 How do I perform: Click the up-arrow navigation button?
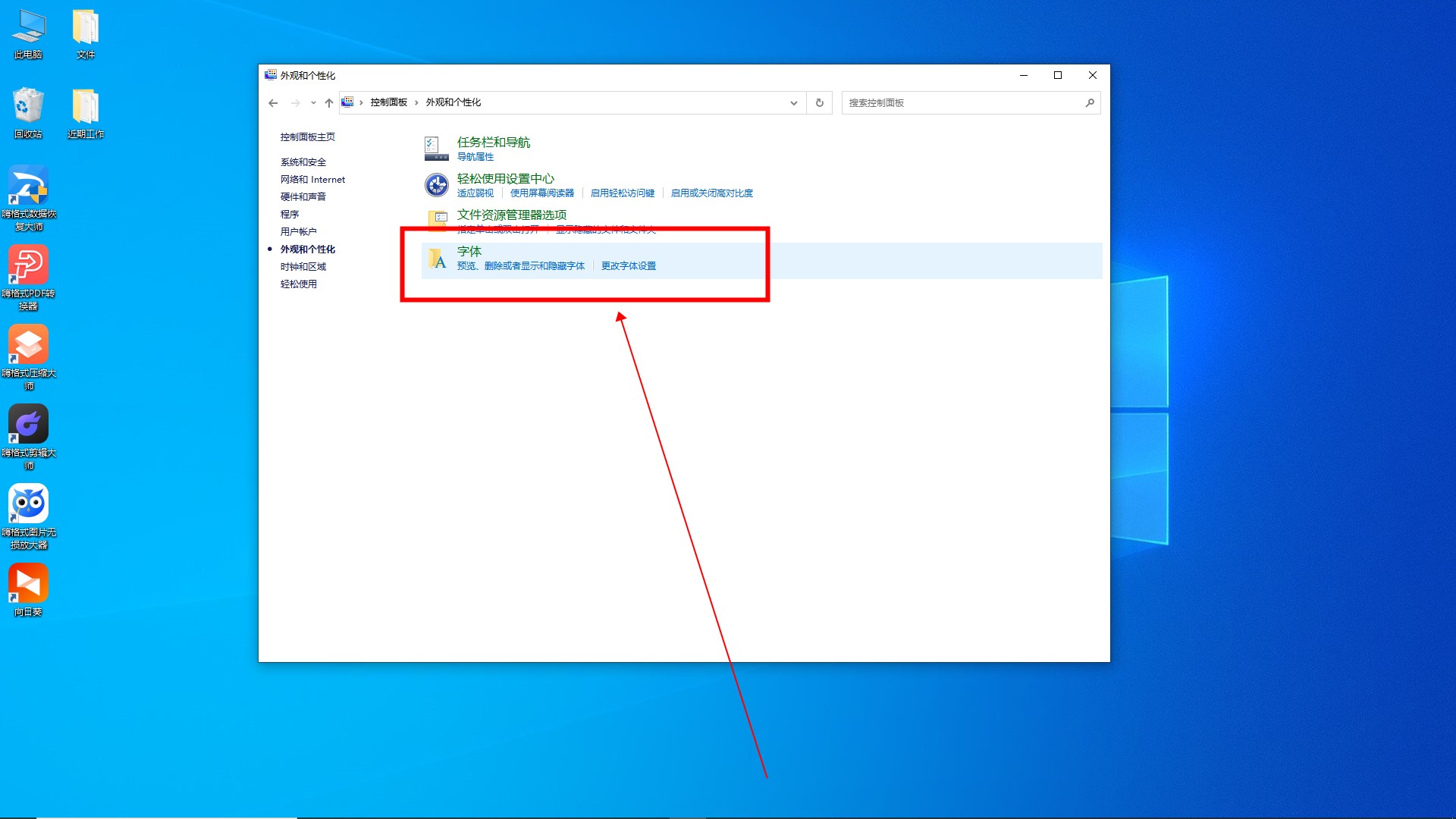328,102
